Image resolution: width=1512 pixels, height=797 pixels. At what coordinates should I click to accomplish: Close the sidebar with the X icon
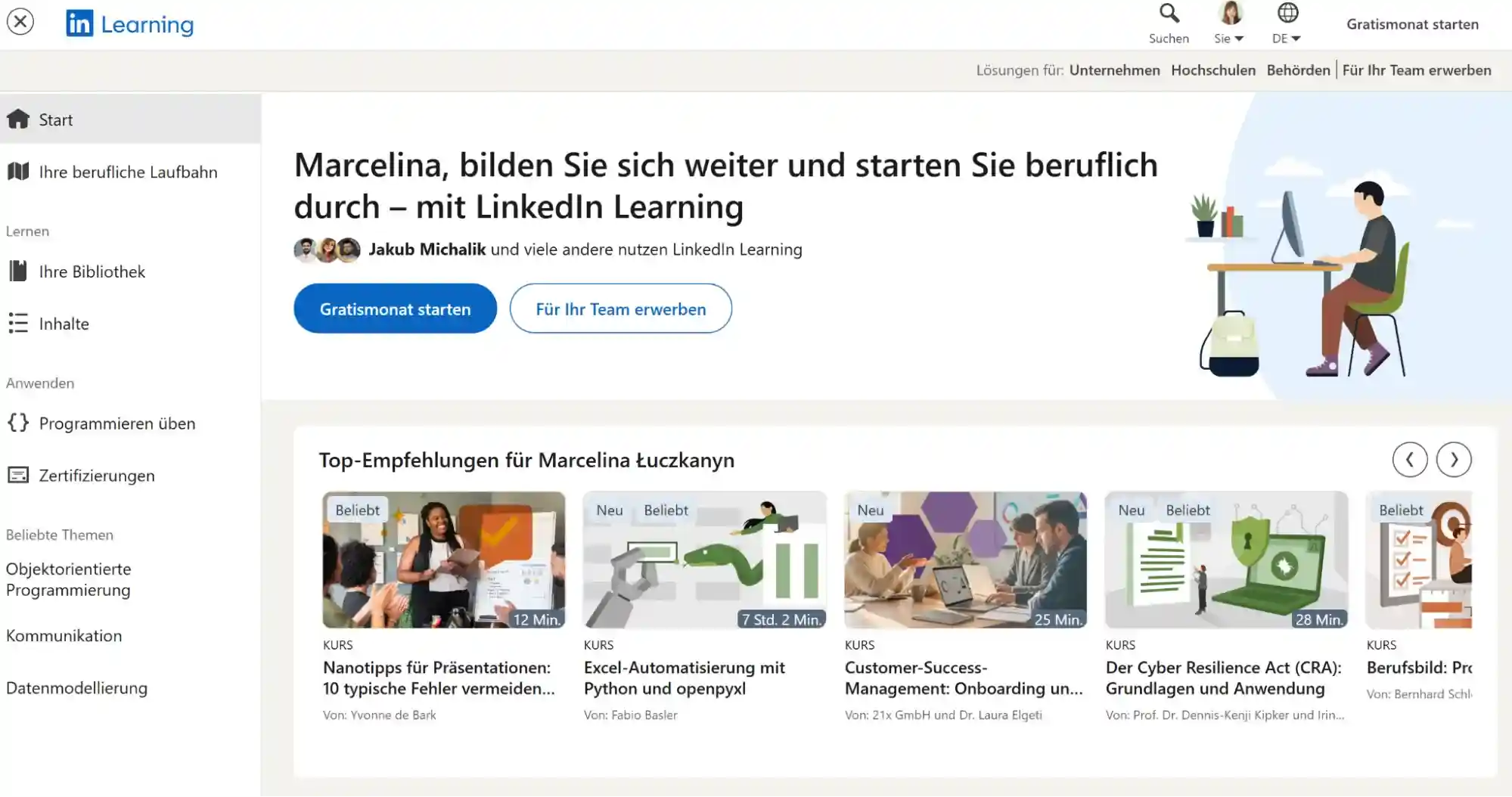click(20, 21)
